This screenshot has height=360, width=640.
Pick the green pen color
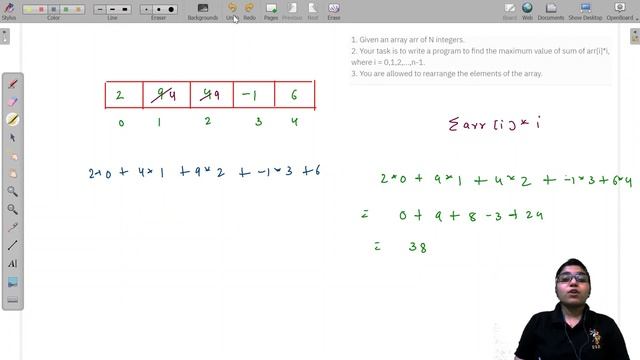point(66,9)
